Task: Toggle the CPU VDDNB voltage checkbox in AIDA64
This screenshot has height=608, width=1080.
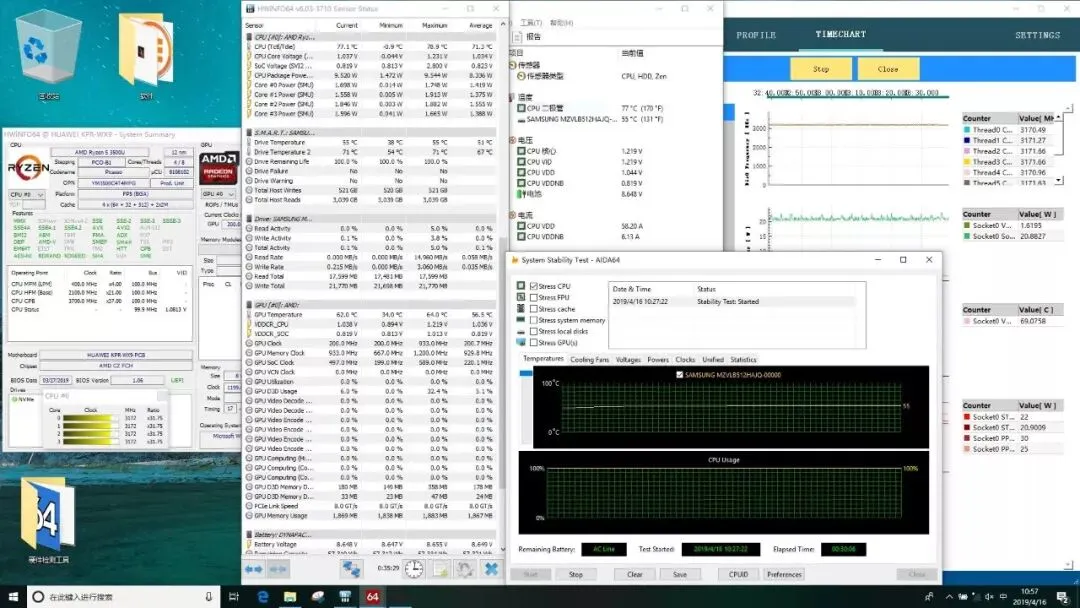Action: tap(521, 183)
